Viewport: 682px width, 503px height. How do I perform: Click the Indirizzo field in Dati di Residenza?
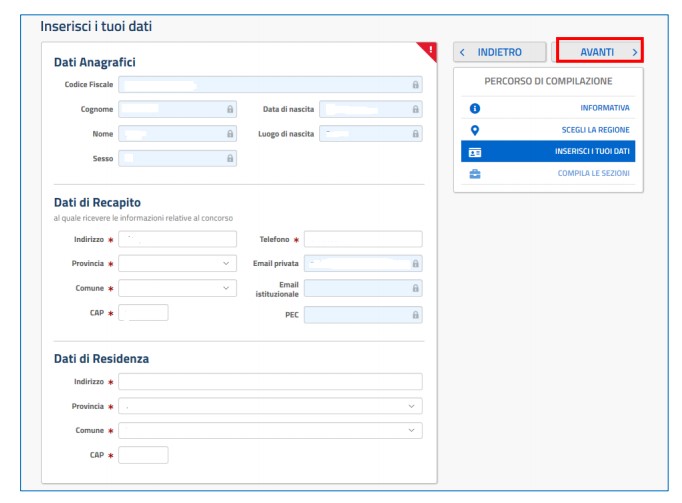[270, 382]
